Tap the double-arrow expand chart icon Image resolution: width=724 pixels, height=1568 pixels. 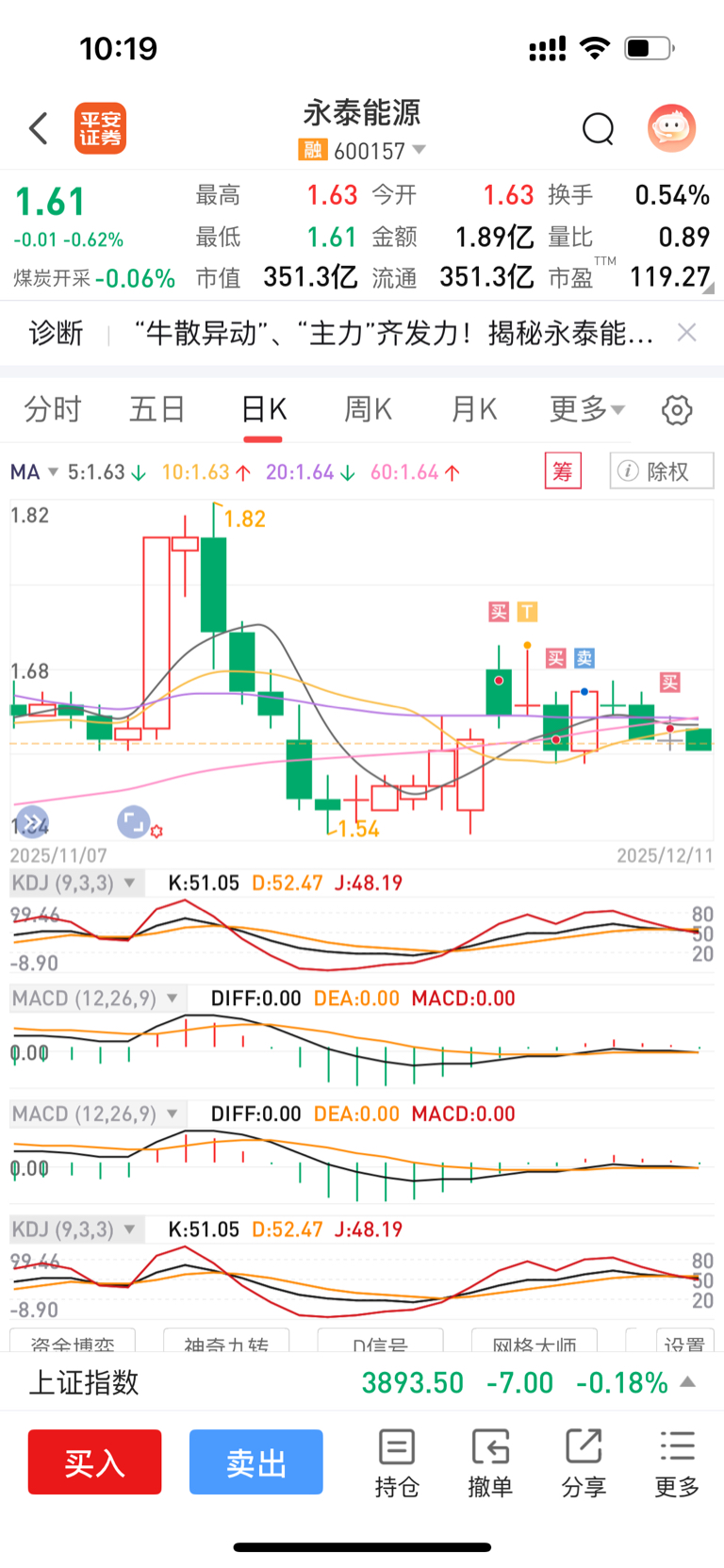[x=31, y=821]
